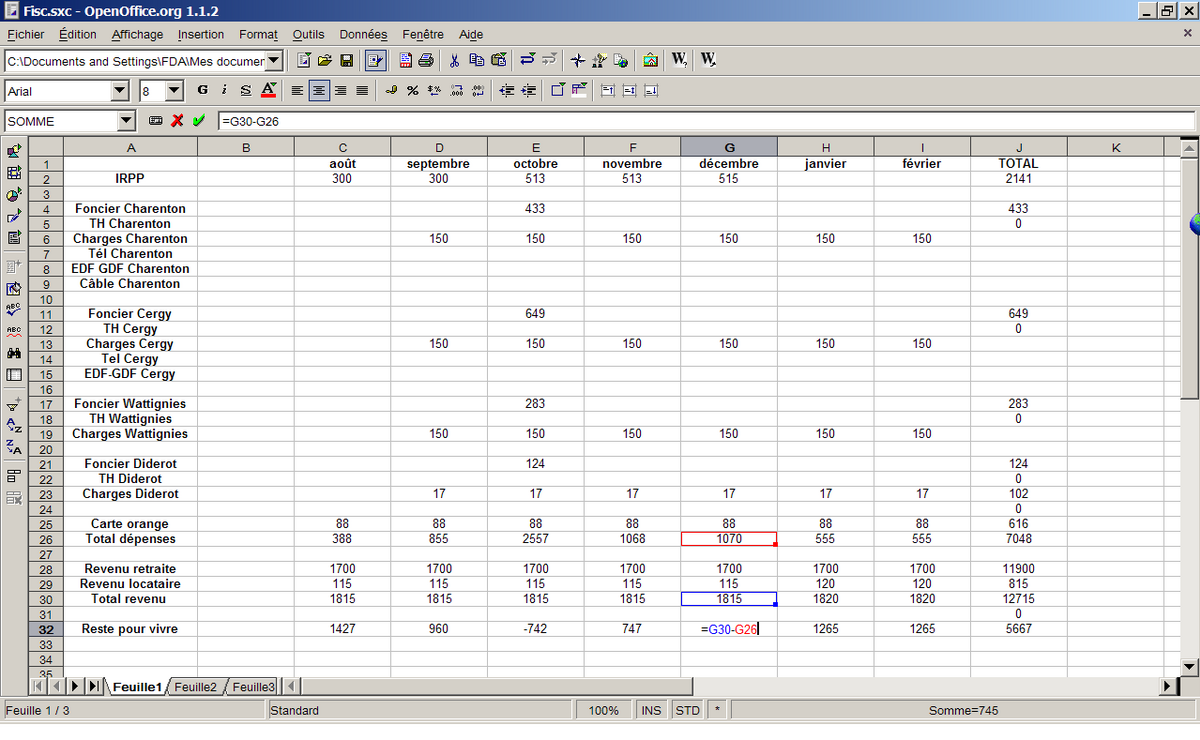
Task: Open the Format menu
Action: (x=258, y=34)
